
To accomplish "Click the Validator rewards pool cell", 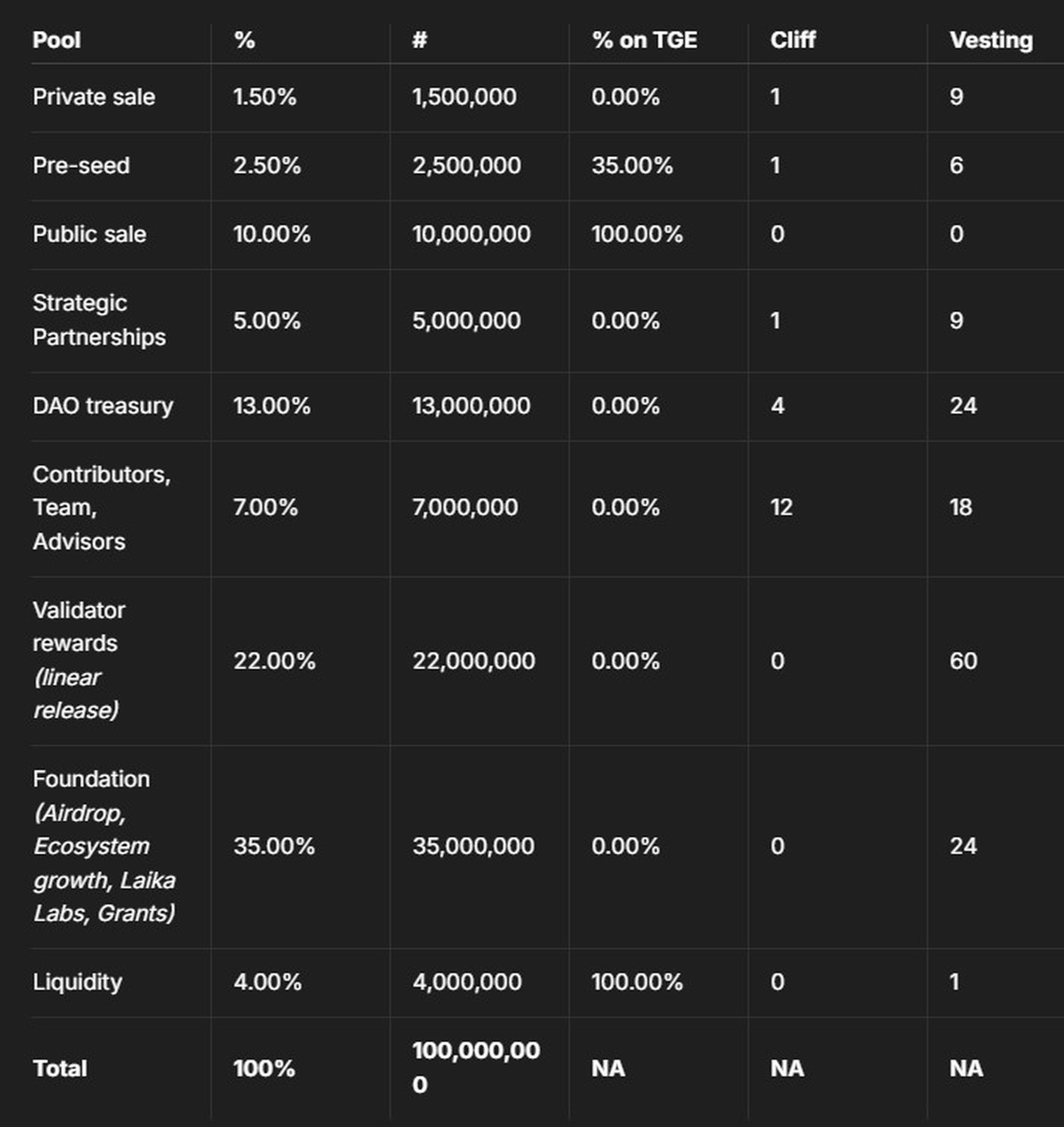I will [x=79, y=661].
